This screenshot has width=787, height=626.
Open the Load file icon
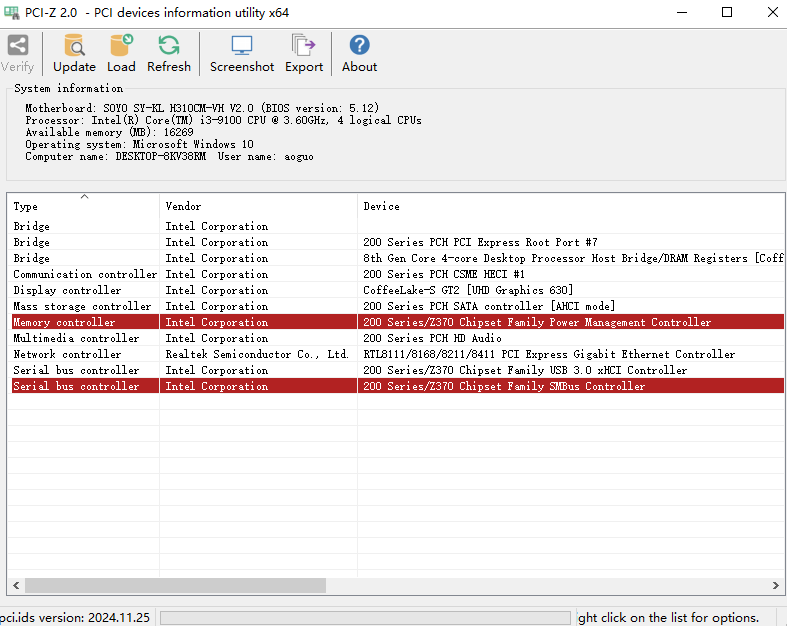click(121, 46)
